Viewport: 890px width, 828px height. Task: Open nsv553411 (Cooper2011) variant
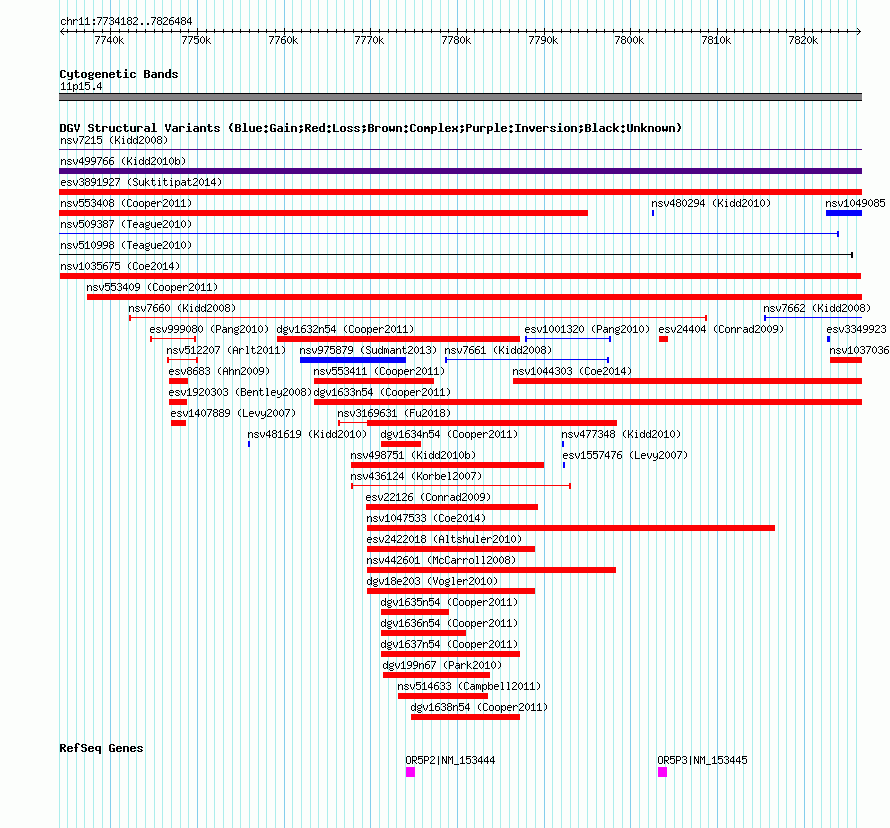point(379,371)
